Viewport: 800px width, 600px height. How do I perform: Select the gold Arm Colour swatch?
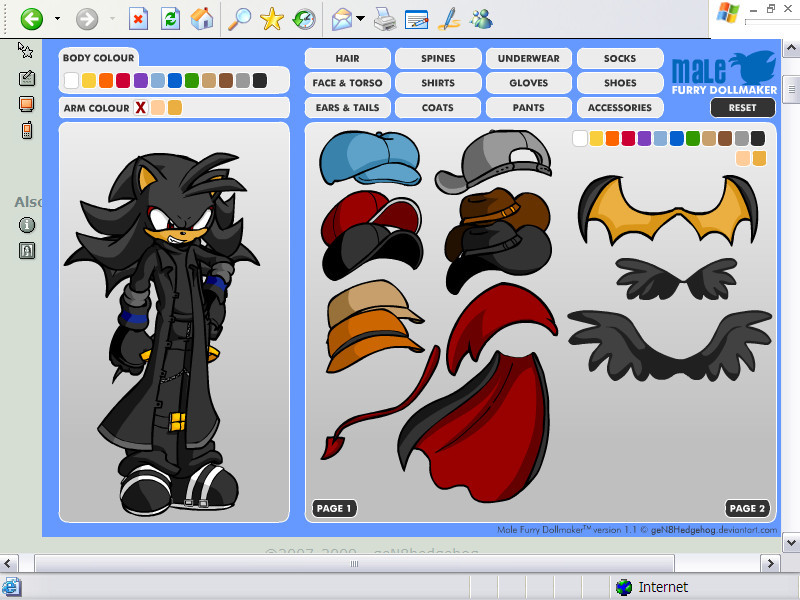point(174,108)
